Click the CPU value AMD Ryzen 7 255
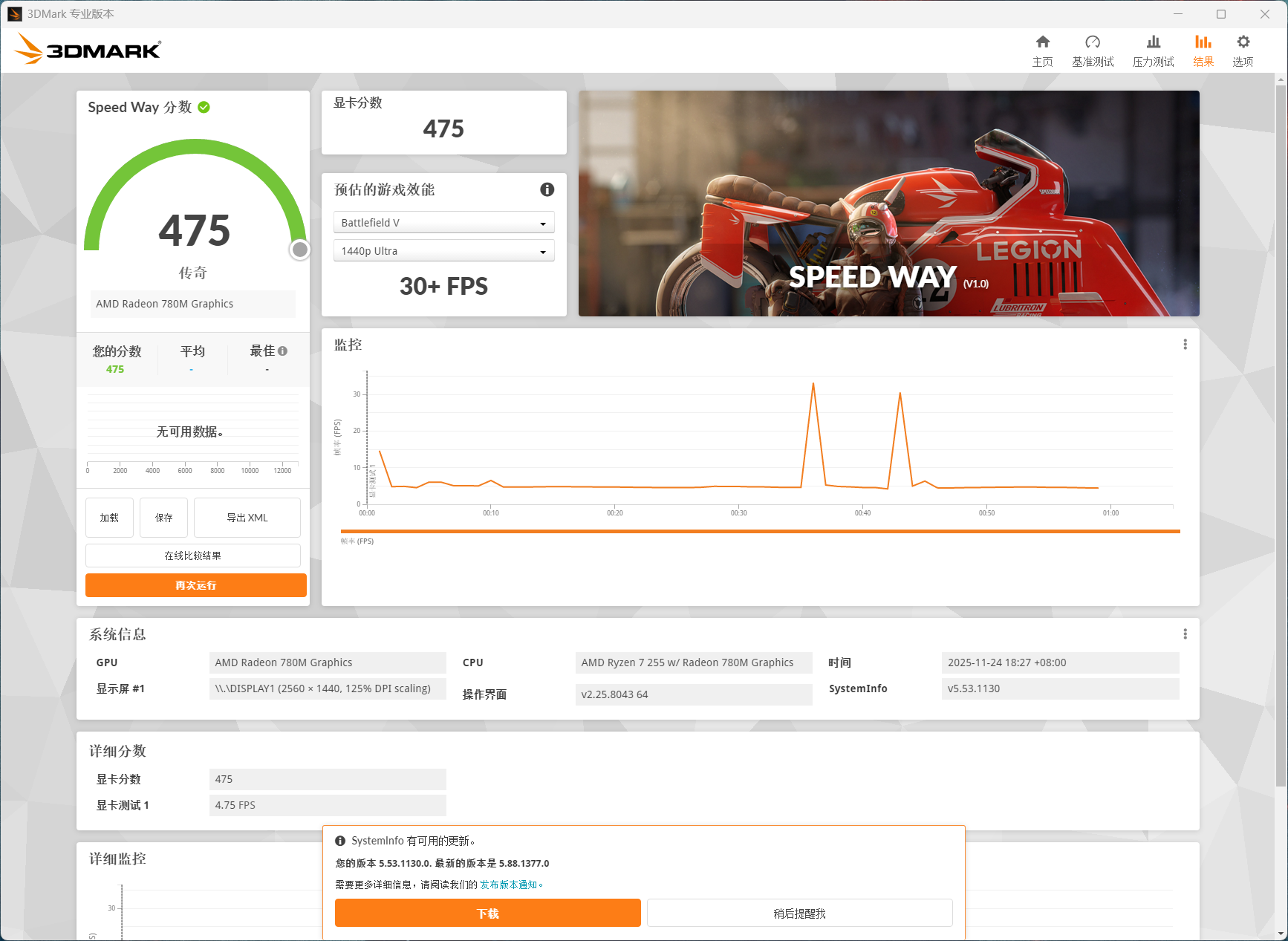Screen dimensions: 1288x941 694,662
